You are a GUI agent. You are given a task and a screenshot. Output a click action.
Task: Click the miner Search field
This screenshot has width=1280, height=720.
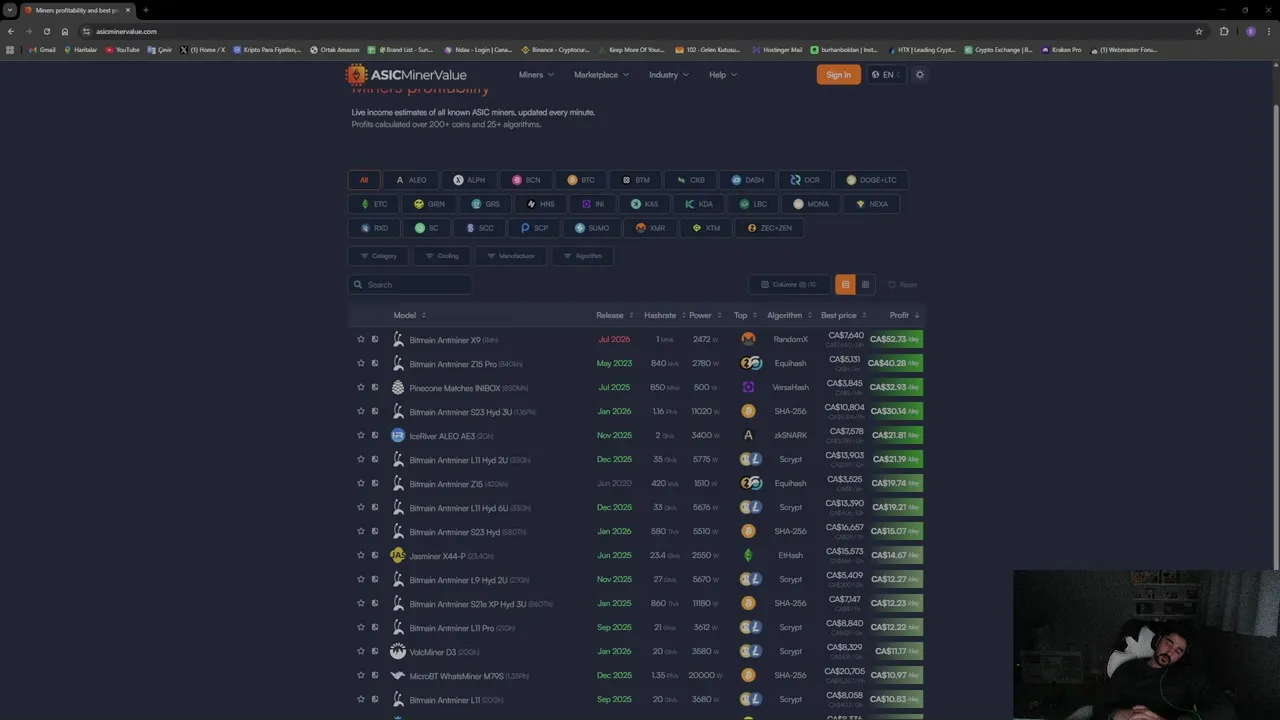click(x=410, y=284)
